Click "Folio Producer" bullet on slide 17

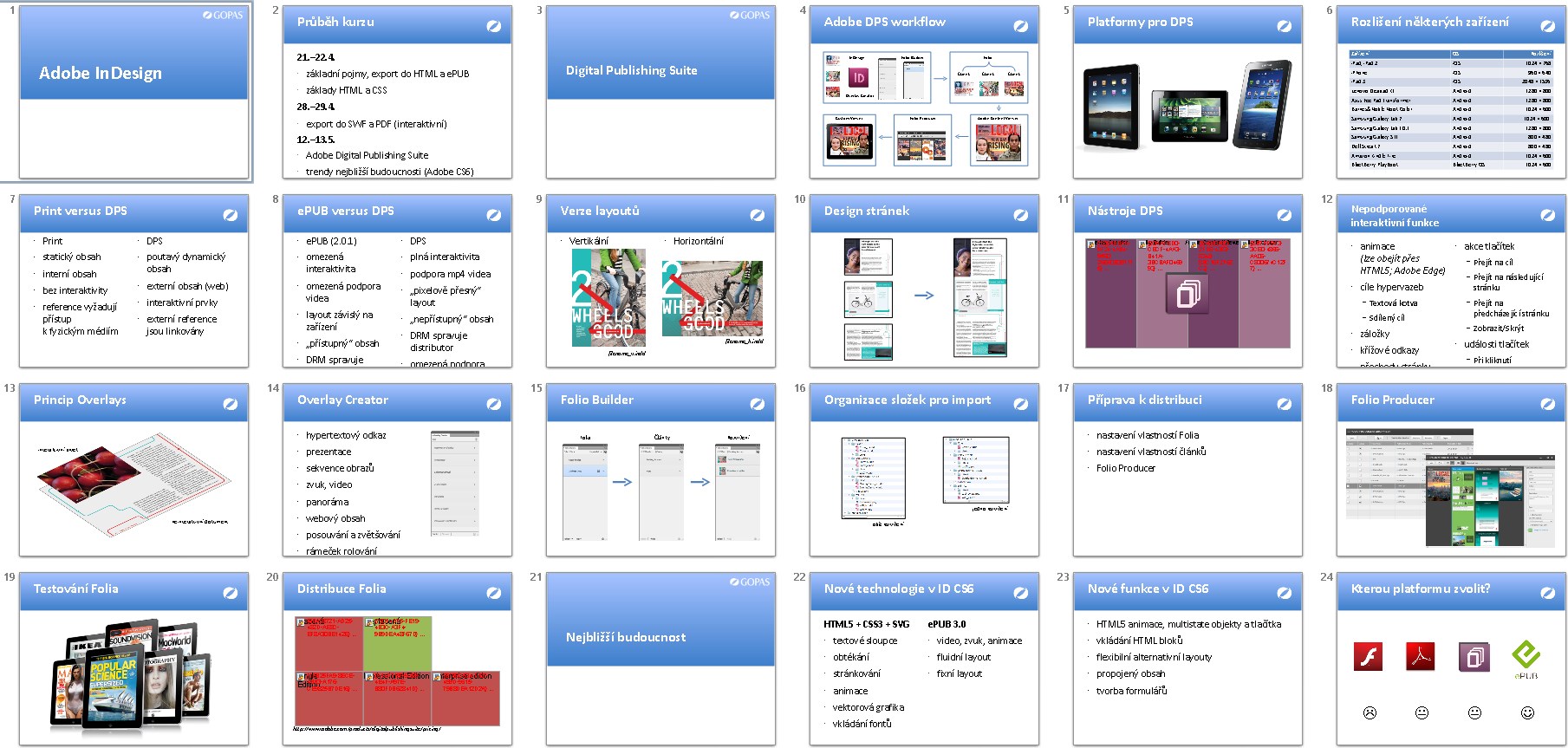[x=1125, y=468]
